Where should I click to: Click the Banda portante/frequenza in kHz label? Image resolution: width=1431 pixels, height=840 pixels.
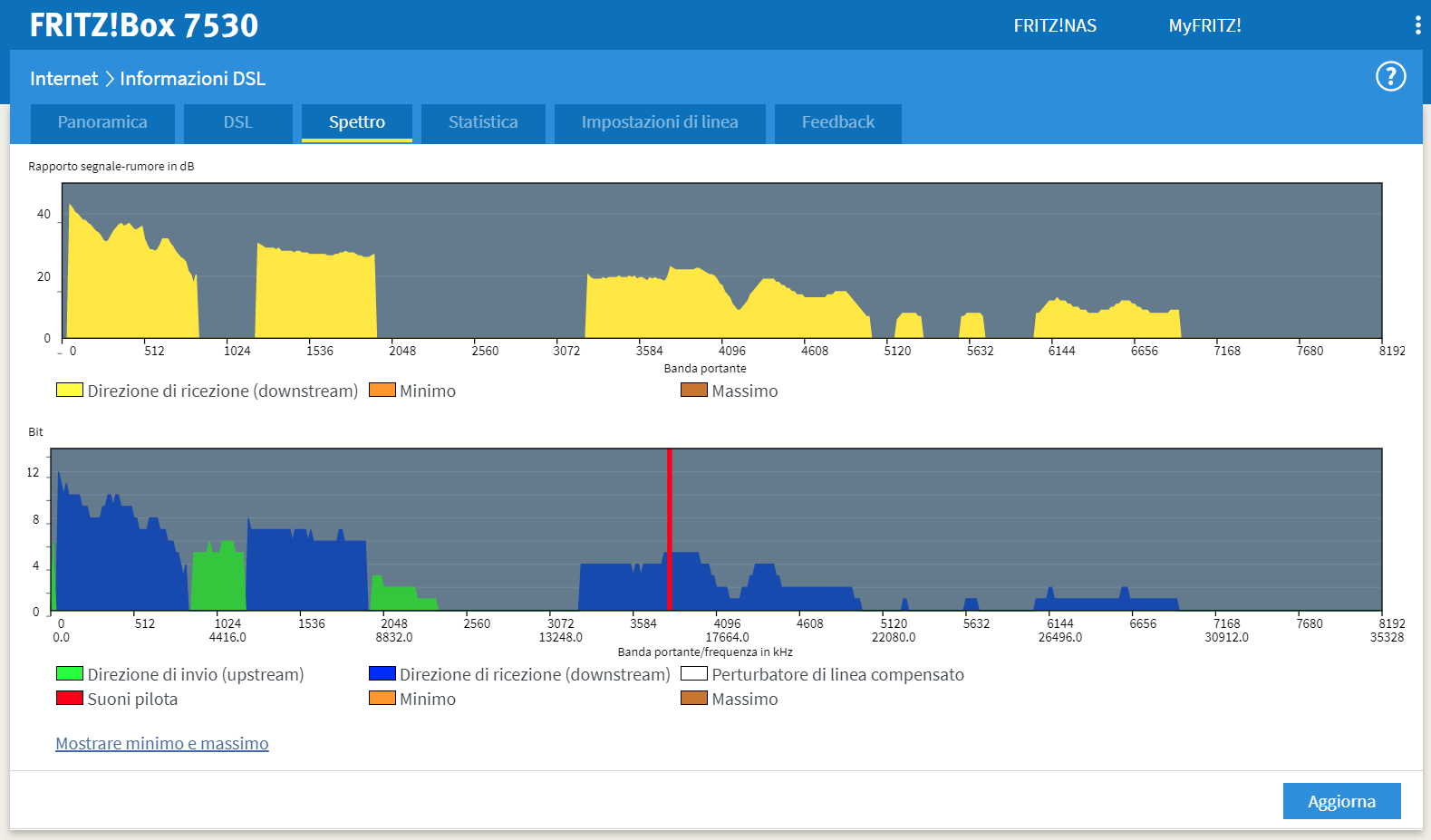[x=705, y=652]
